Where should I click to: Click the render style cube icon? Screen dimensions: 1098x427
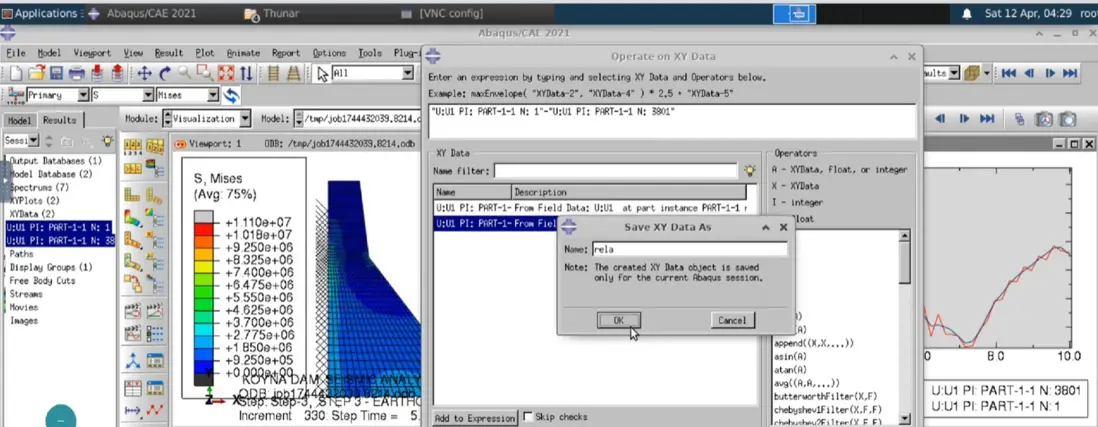971,74
